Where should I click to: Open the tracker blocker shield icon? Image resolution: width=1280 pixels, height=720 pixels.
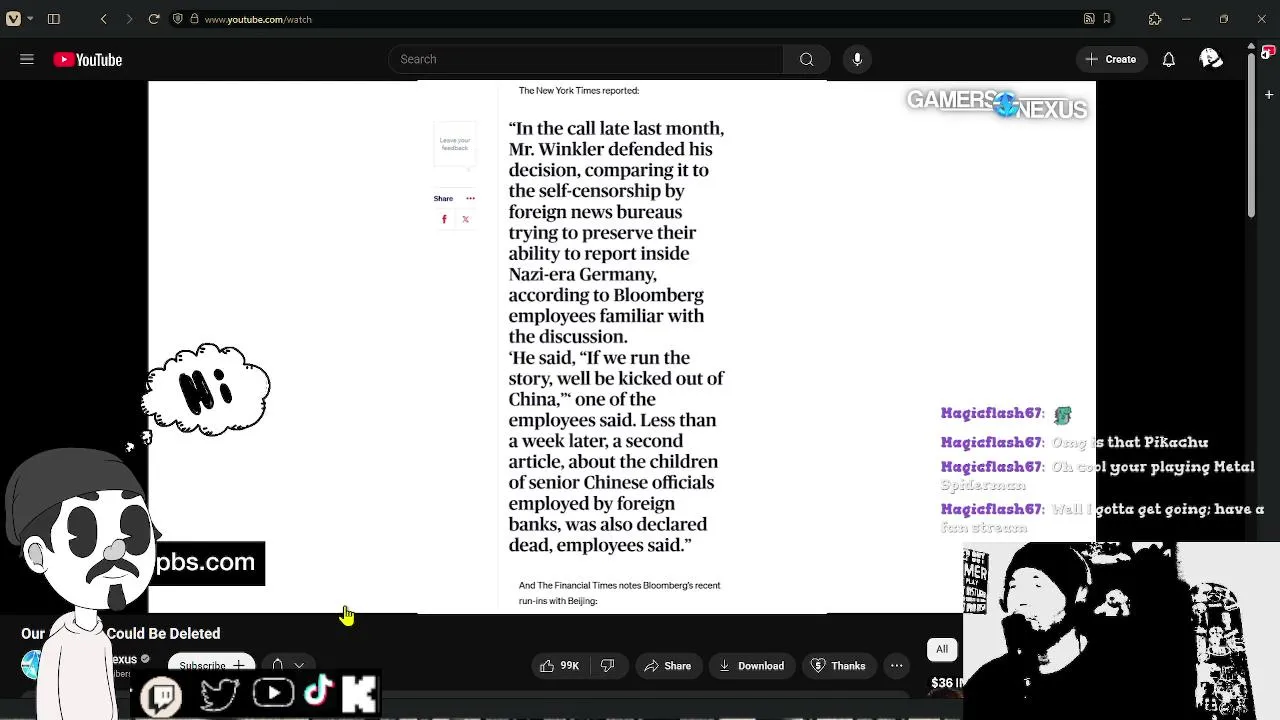178,19
